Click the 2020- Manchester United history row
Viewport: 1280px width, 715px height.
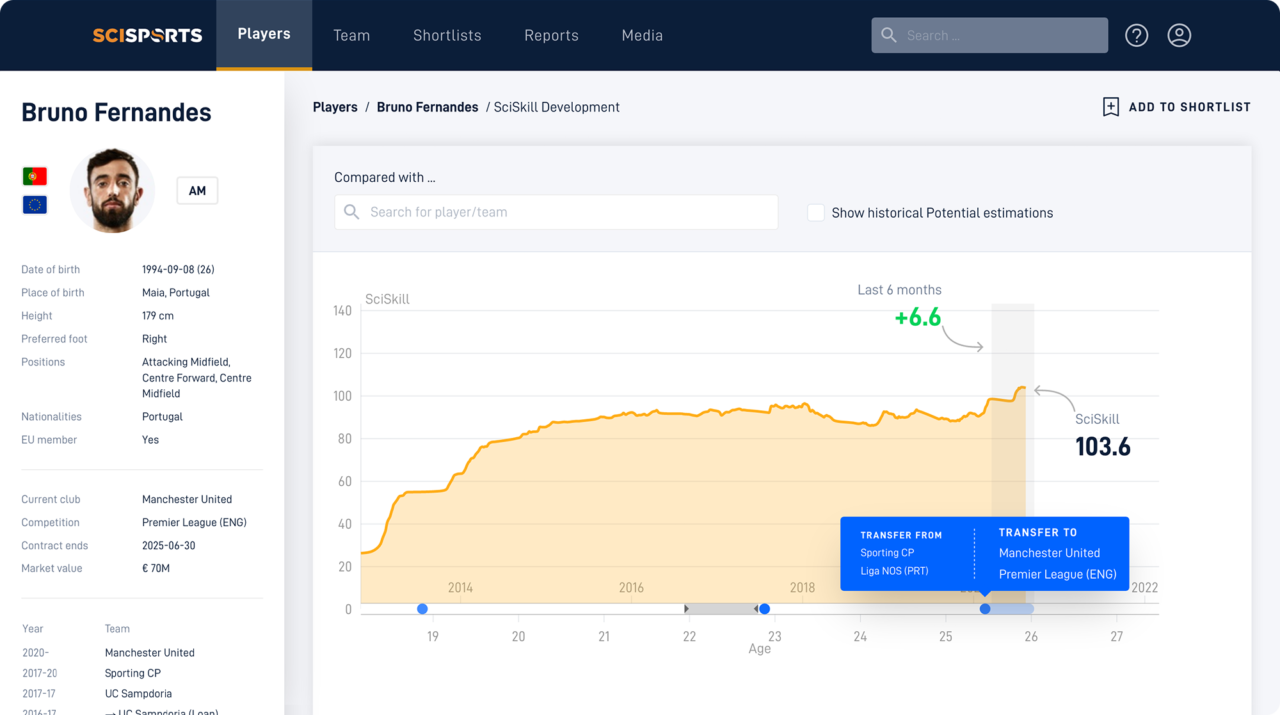[108, 652]
